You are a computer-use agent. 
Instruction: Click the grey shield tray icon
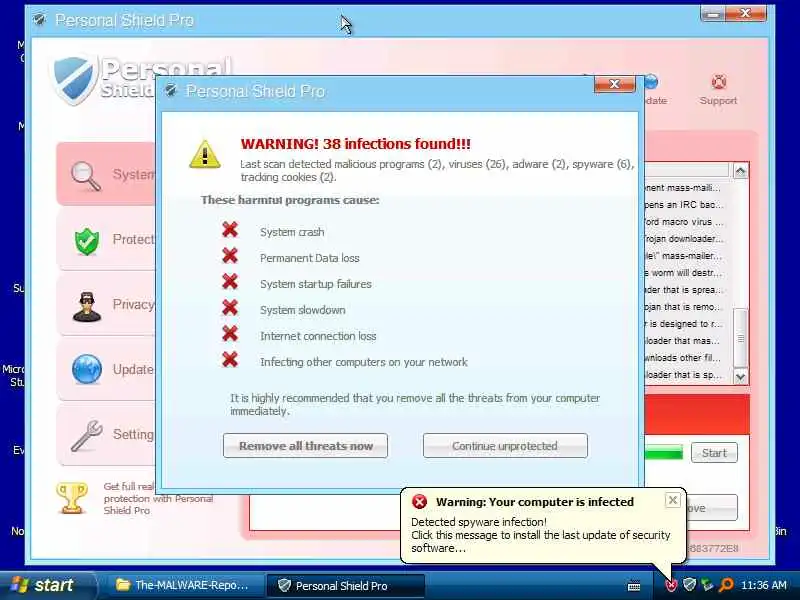point(689,584)
